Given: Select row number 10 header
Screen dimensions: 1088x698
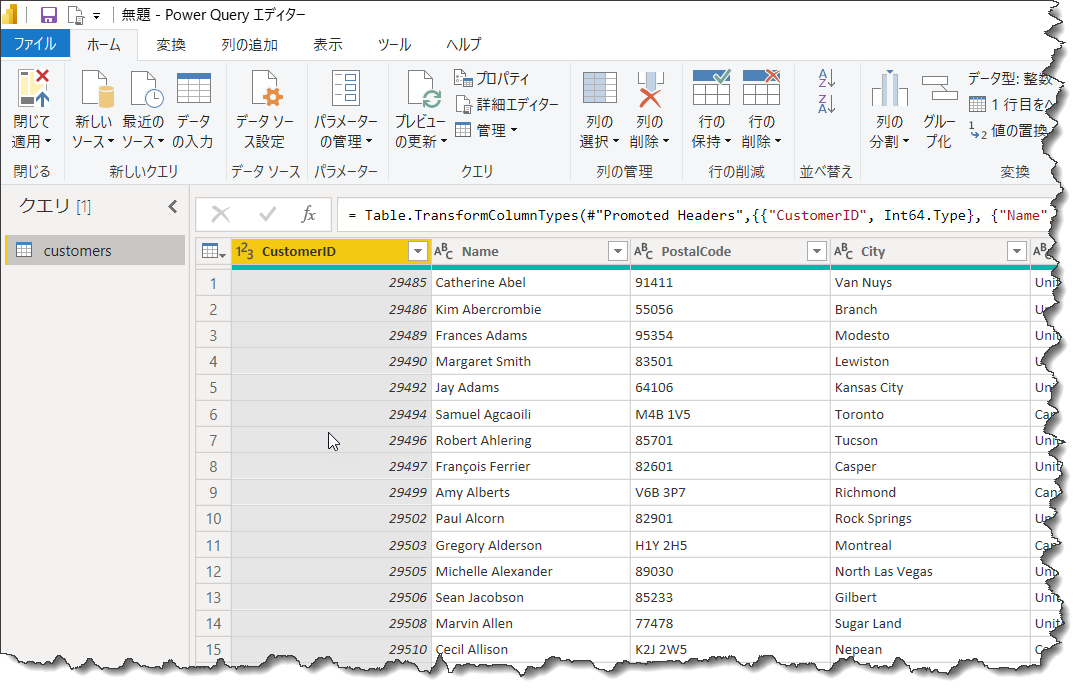Looking at the screenshot, I should 213,518.
